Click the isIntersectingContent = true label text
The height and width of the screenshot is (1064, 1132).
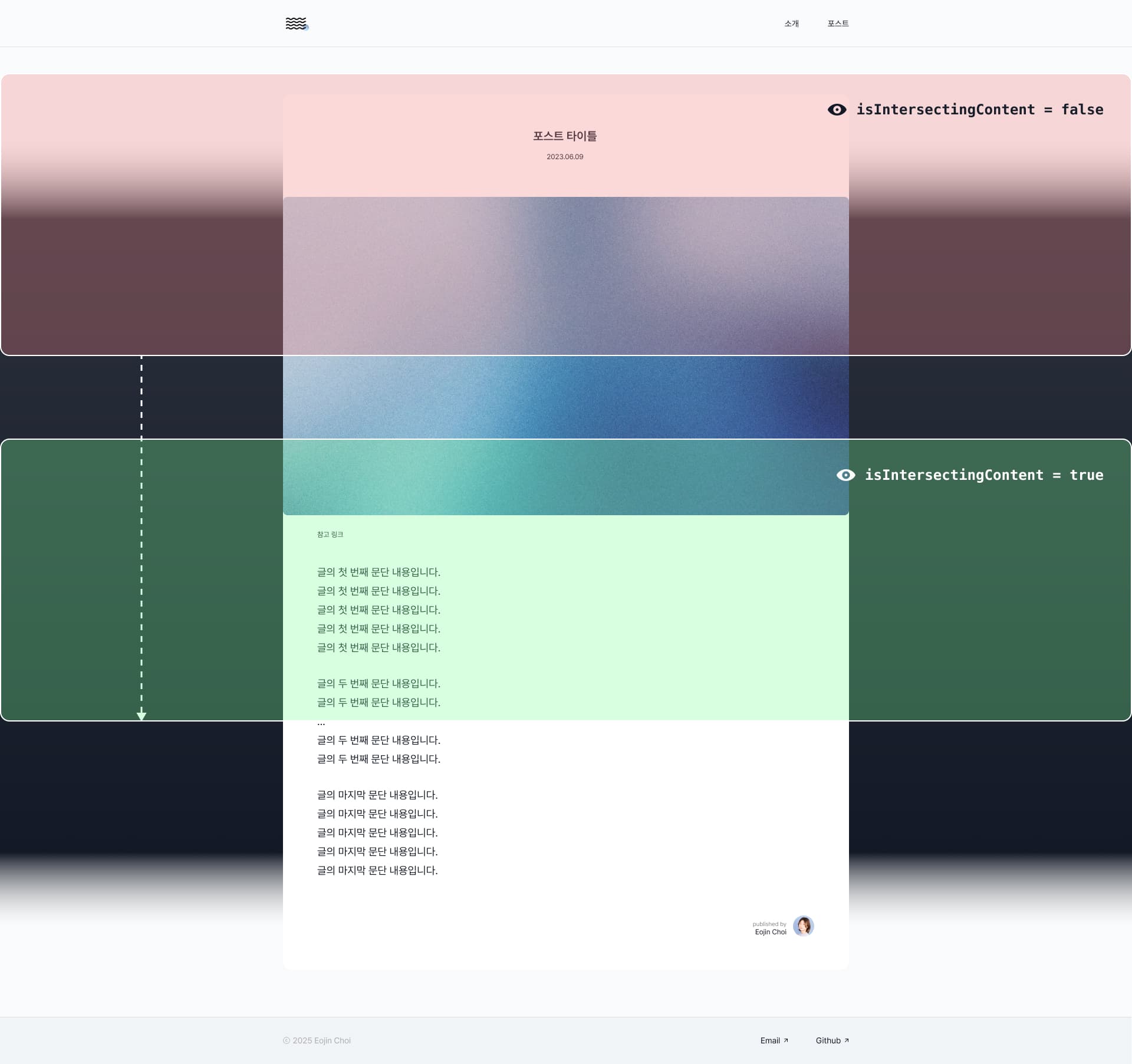(985, 475)
